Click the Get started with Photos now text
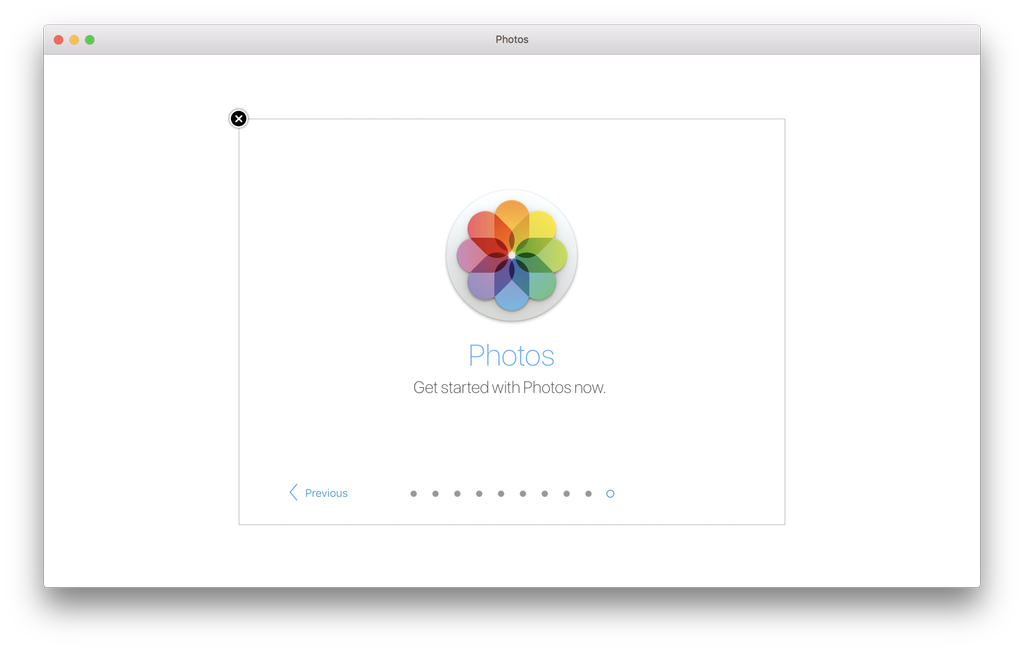Screen dimensions: 1024x650 511,387
